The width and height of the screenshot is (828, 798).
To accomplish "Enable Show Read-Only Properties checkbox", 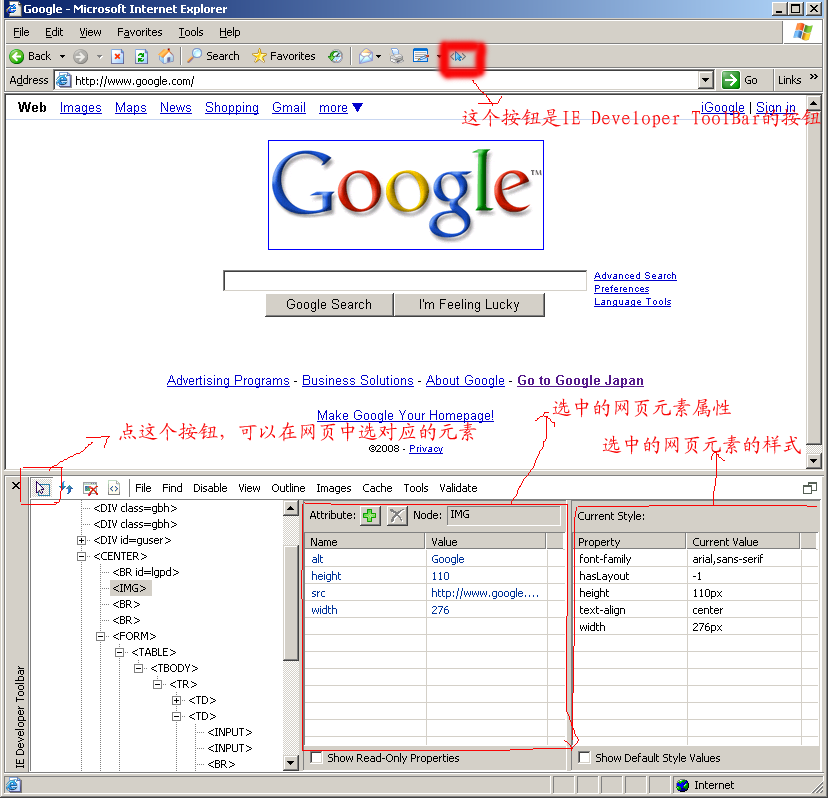I will 317,758.
